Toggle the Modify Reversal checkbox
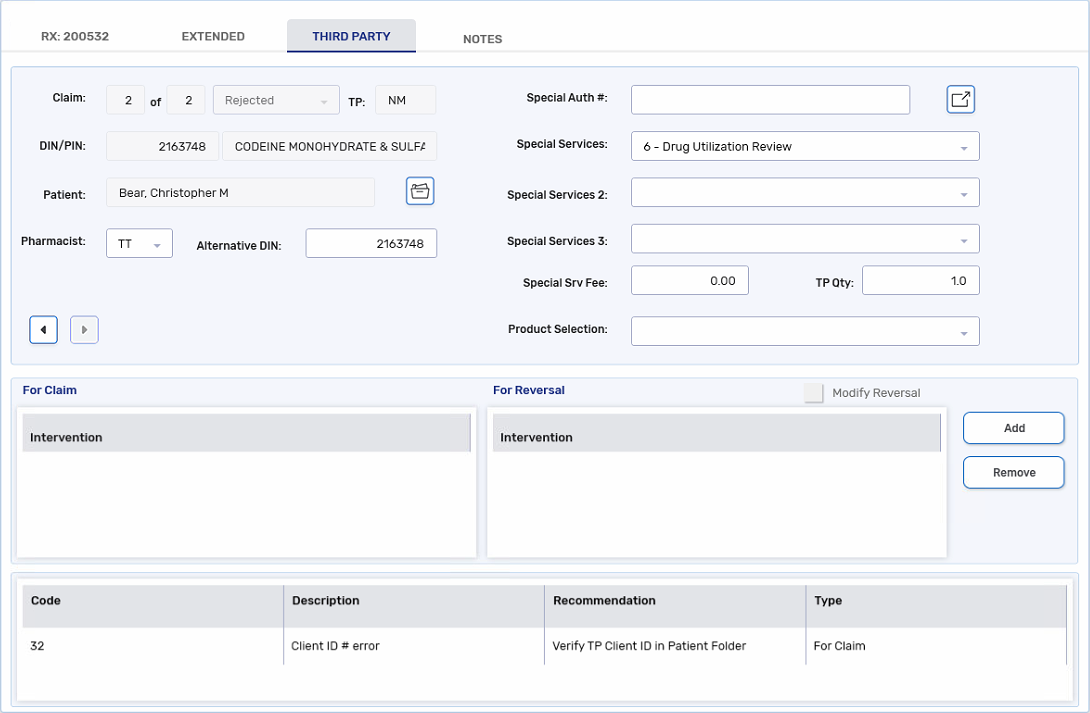 (814, 393)
